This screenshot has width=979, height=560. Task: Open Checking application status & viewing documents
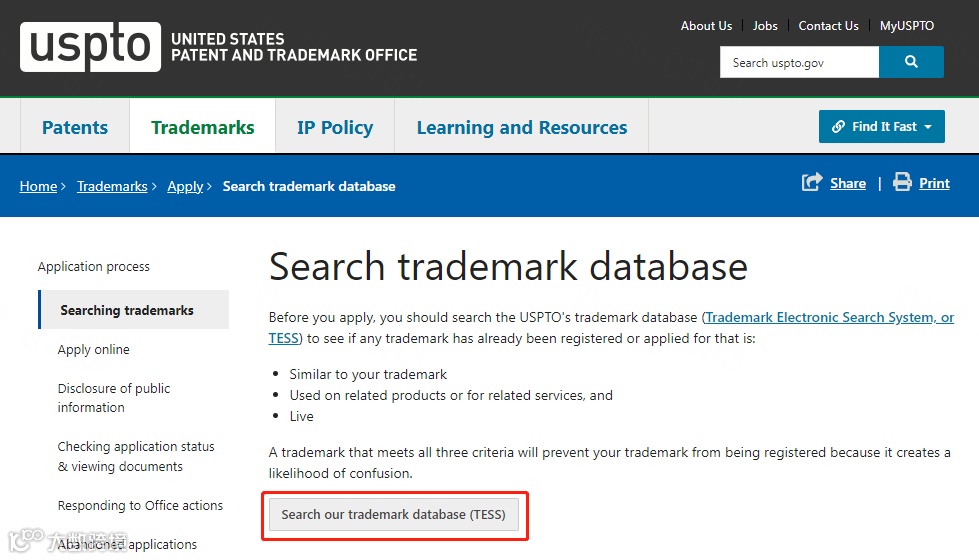point(136,456)
